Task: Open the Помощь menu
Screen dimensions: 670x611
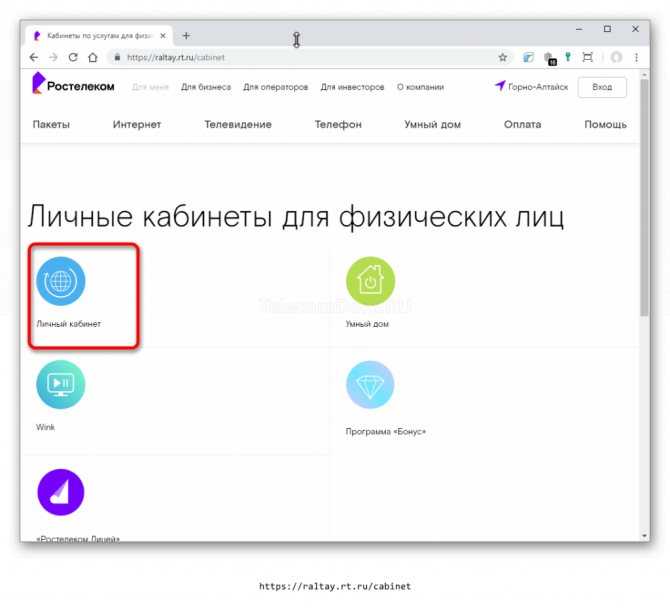Action: click(x=605, y=124)
